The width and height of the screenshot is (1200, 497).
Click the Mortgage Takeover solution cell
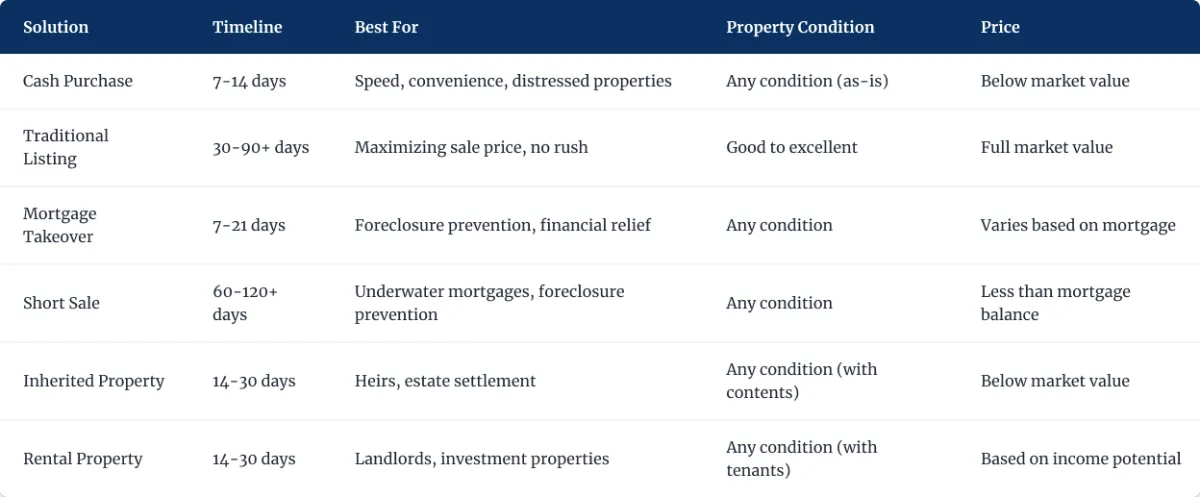click(x=60, y=225)
